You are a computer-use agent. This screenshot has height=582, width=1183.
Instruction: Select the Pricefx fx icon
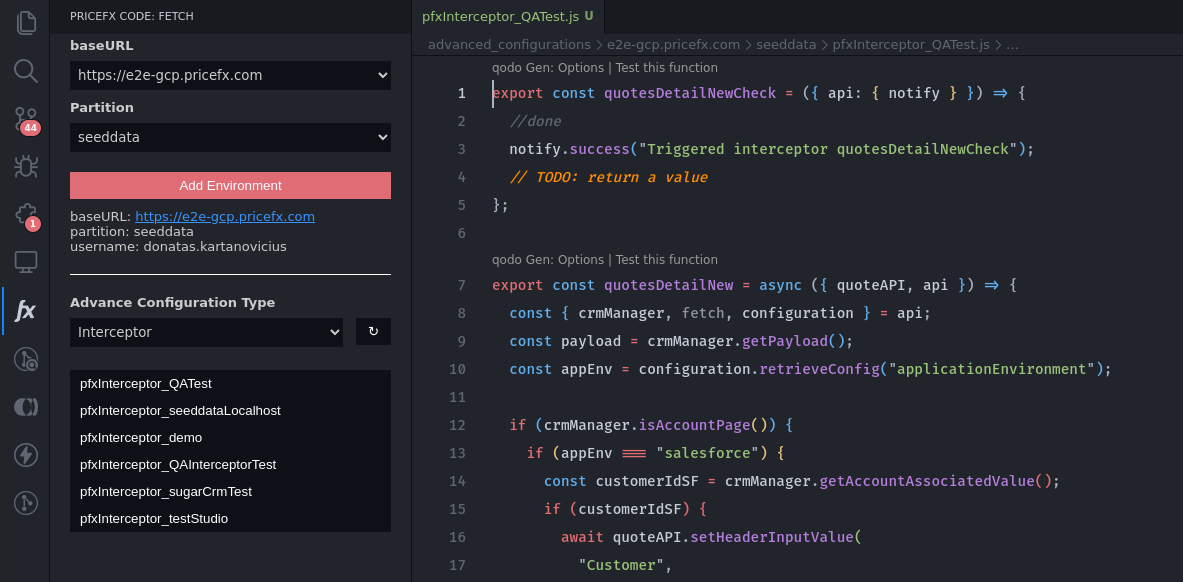[26, 310]
